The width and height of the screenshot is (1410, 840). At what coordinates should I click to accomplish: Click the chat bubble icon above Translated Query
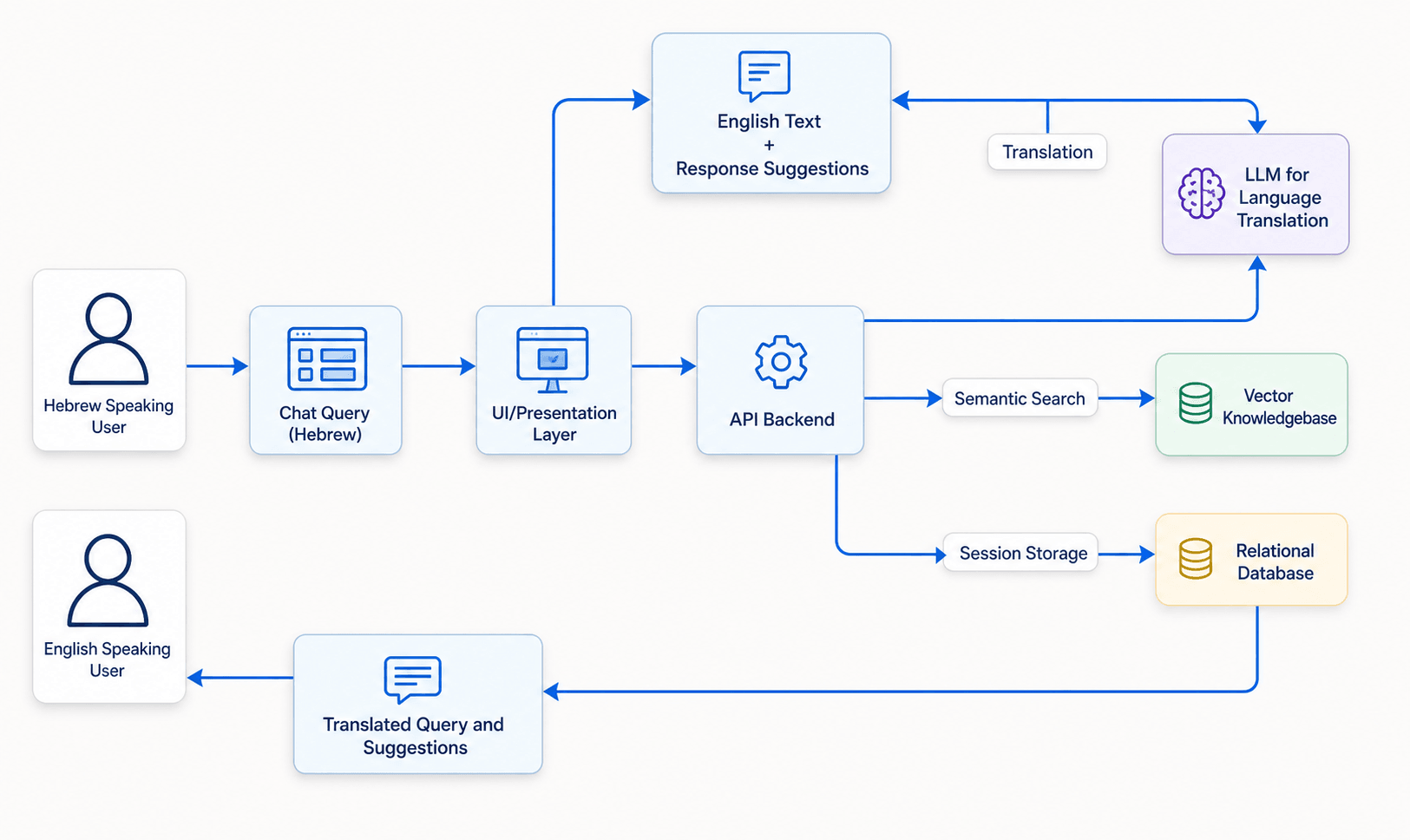point(413,679)
